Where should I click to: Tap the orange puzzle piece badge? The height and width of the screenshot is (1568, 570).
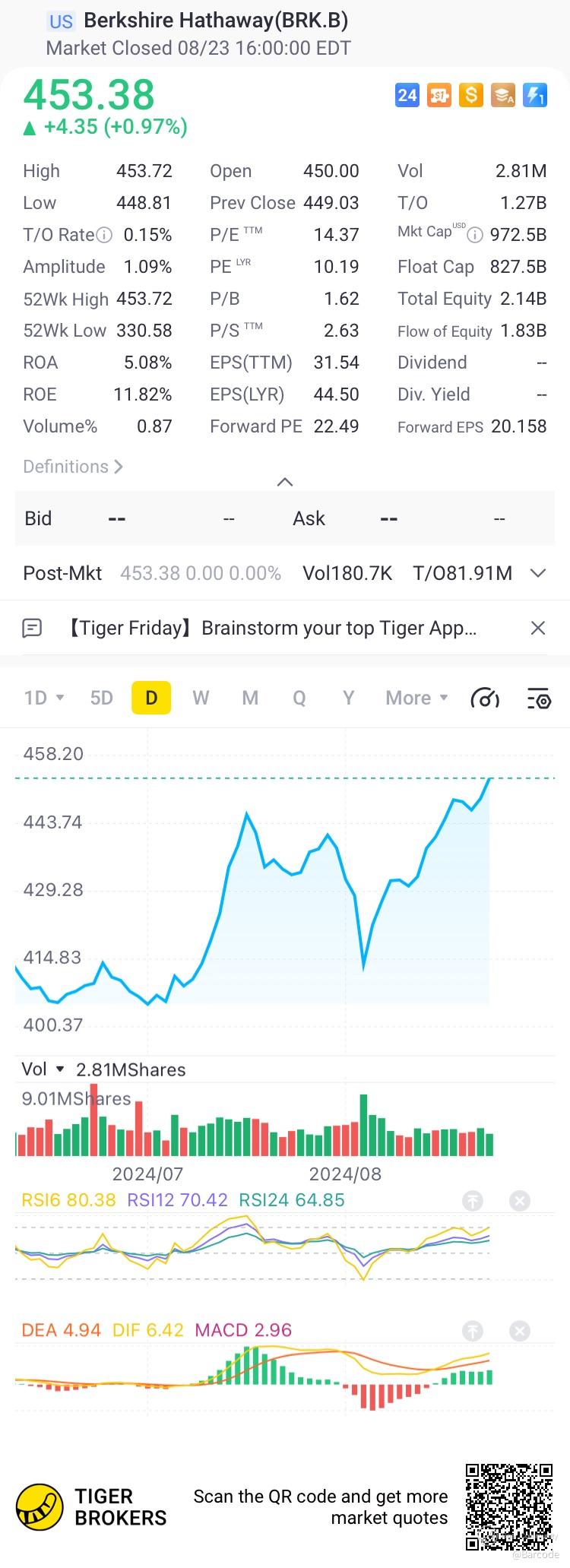click(x=439, y=95)
